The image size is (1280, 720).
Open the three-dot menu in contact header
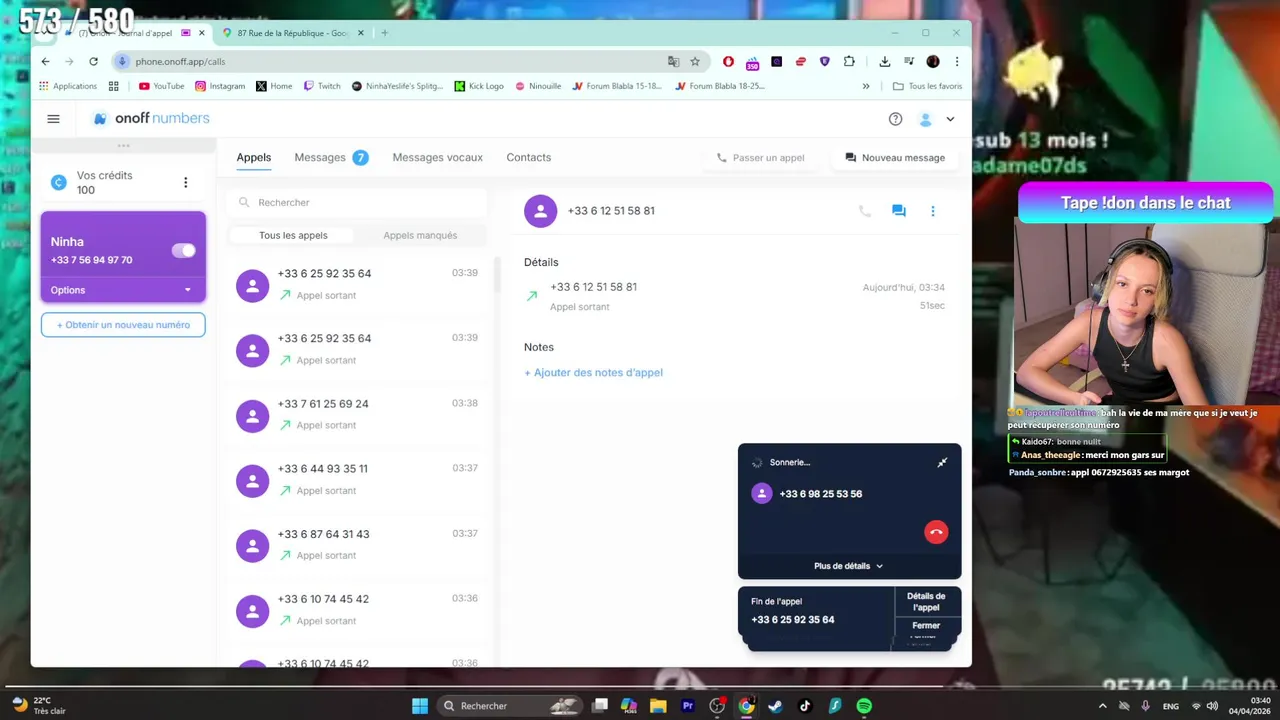pos(933,211)
